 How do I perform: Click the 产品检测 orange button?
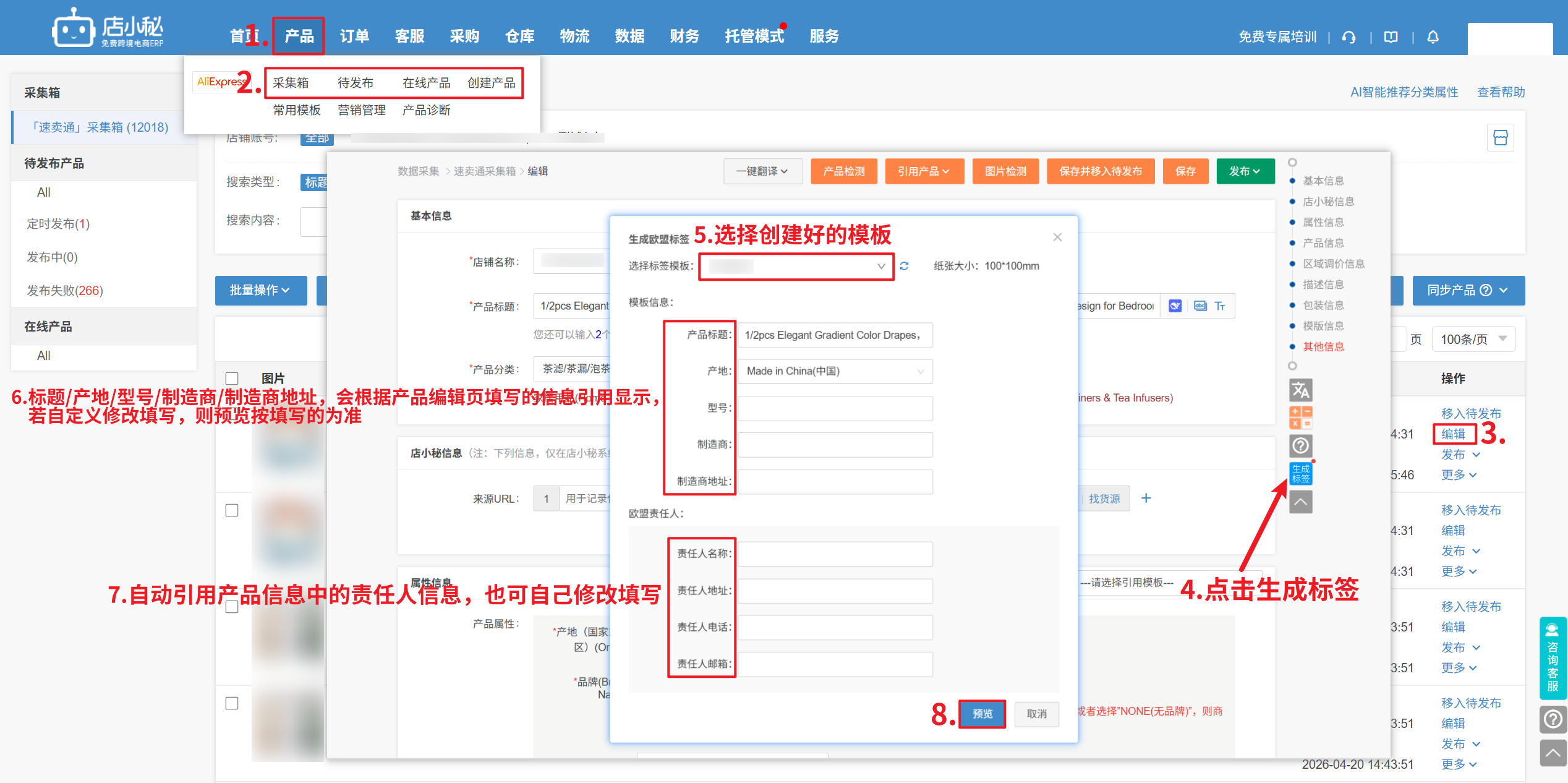point(843,171)
